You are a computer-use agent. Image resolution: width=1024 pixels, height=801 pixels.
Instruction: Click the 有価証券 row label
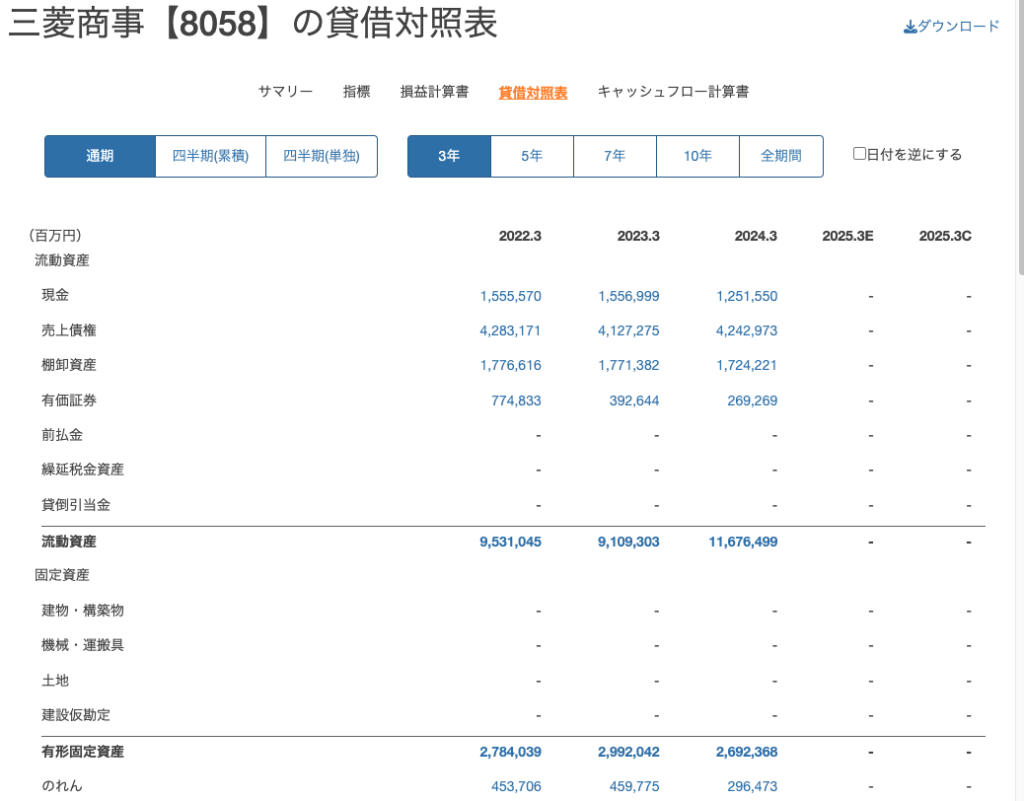click(69, 400)
